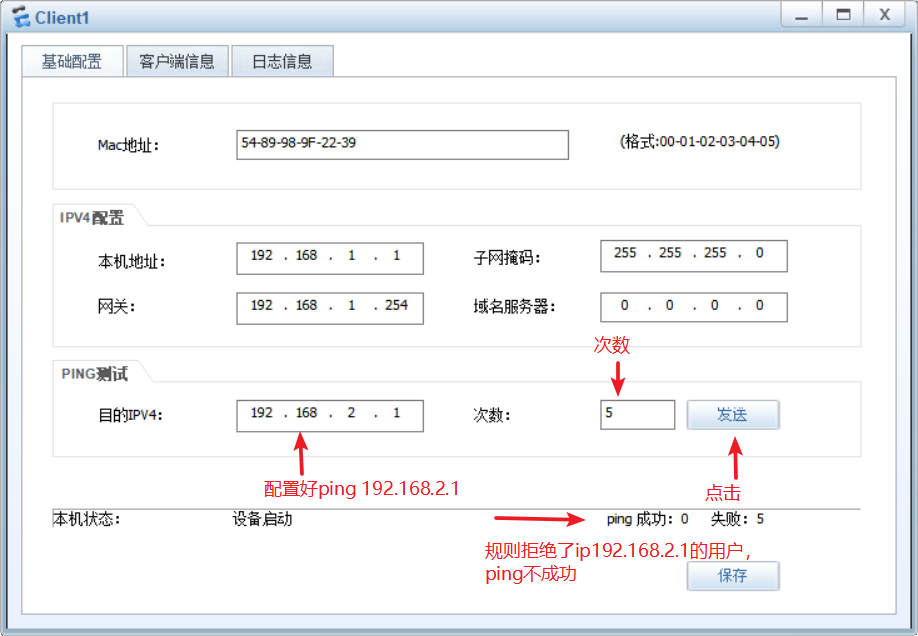
Task: Click the 网关 label
Action: [117, 306]
